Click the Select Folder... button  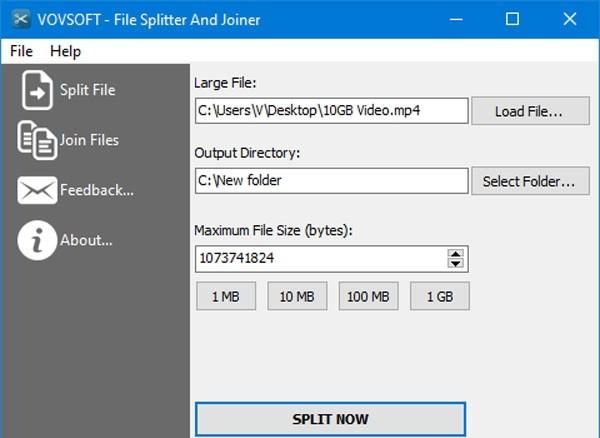(x=530, y=181)
